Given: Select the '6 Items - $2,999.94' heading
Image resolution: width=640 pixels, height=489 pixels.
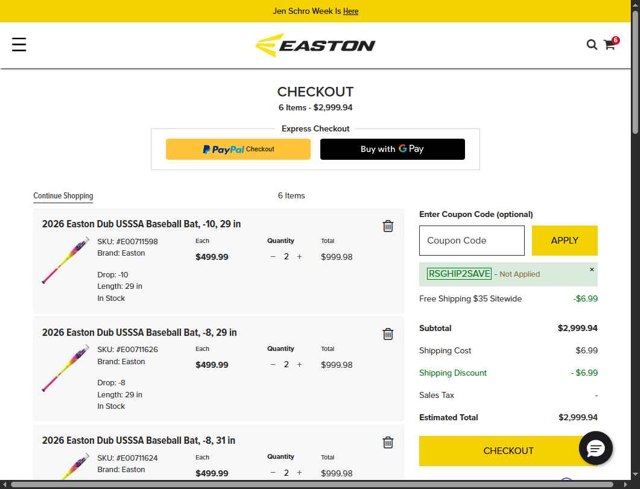Looking at the screenshot, I should pos(315,108).
